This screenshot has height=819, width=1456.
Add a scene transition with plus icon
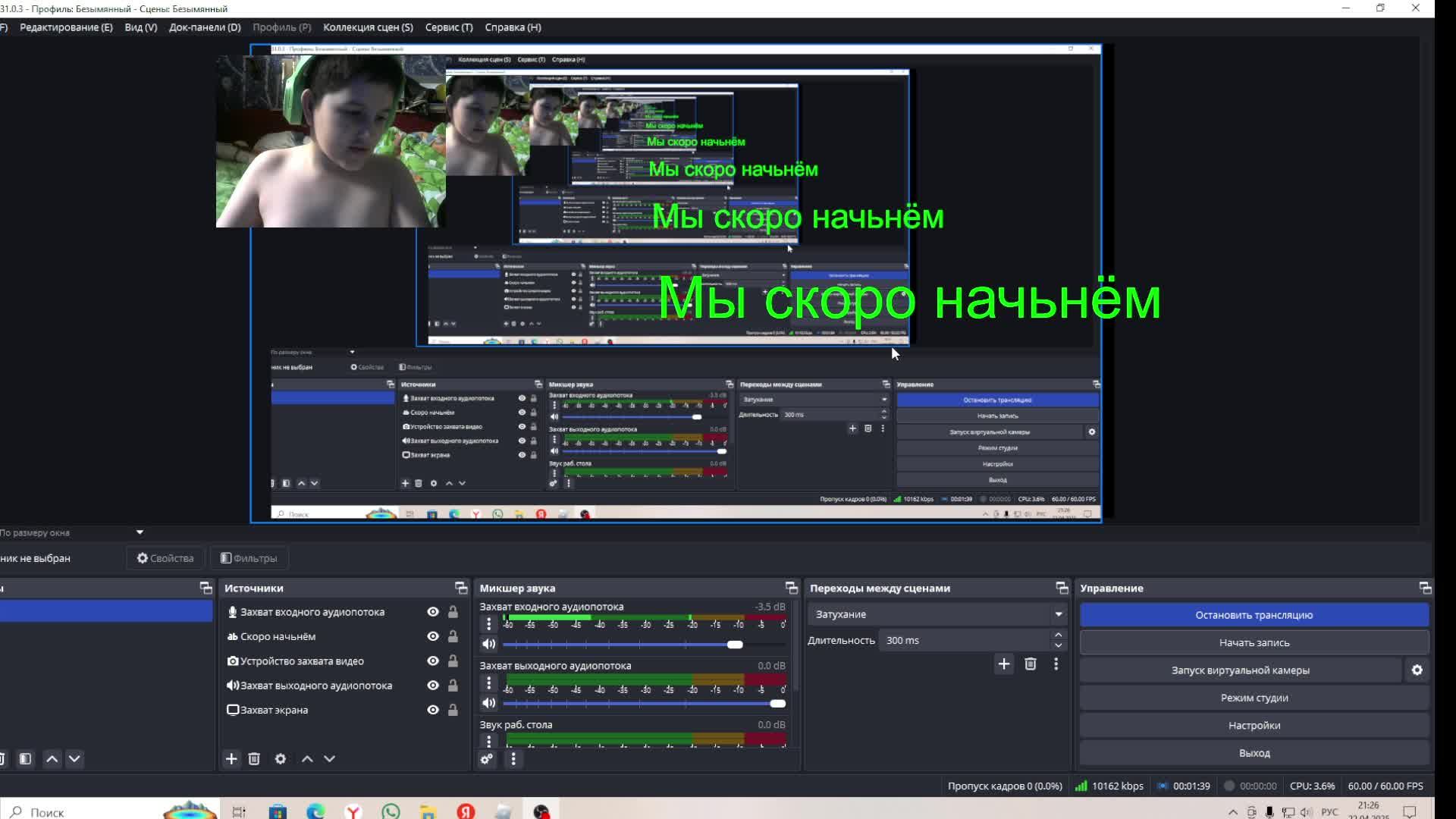coord(1003,664)
